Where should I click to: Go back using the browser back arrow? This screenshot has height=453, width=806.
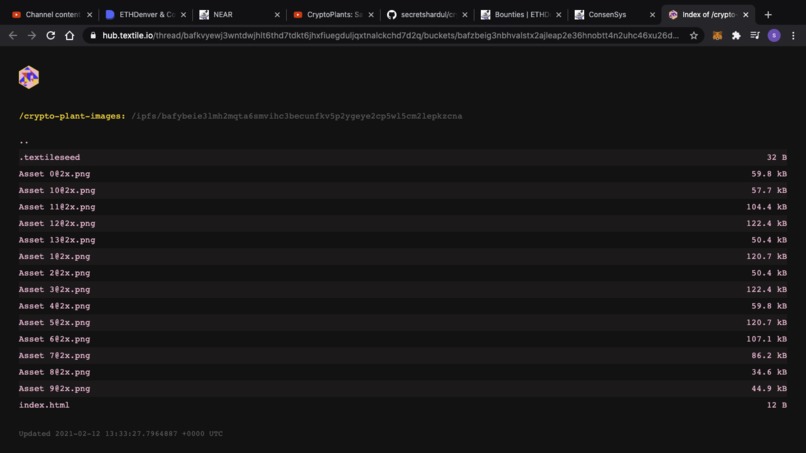[x=13, y=35]
